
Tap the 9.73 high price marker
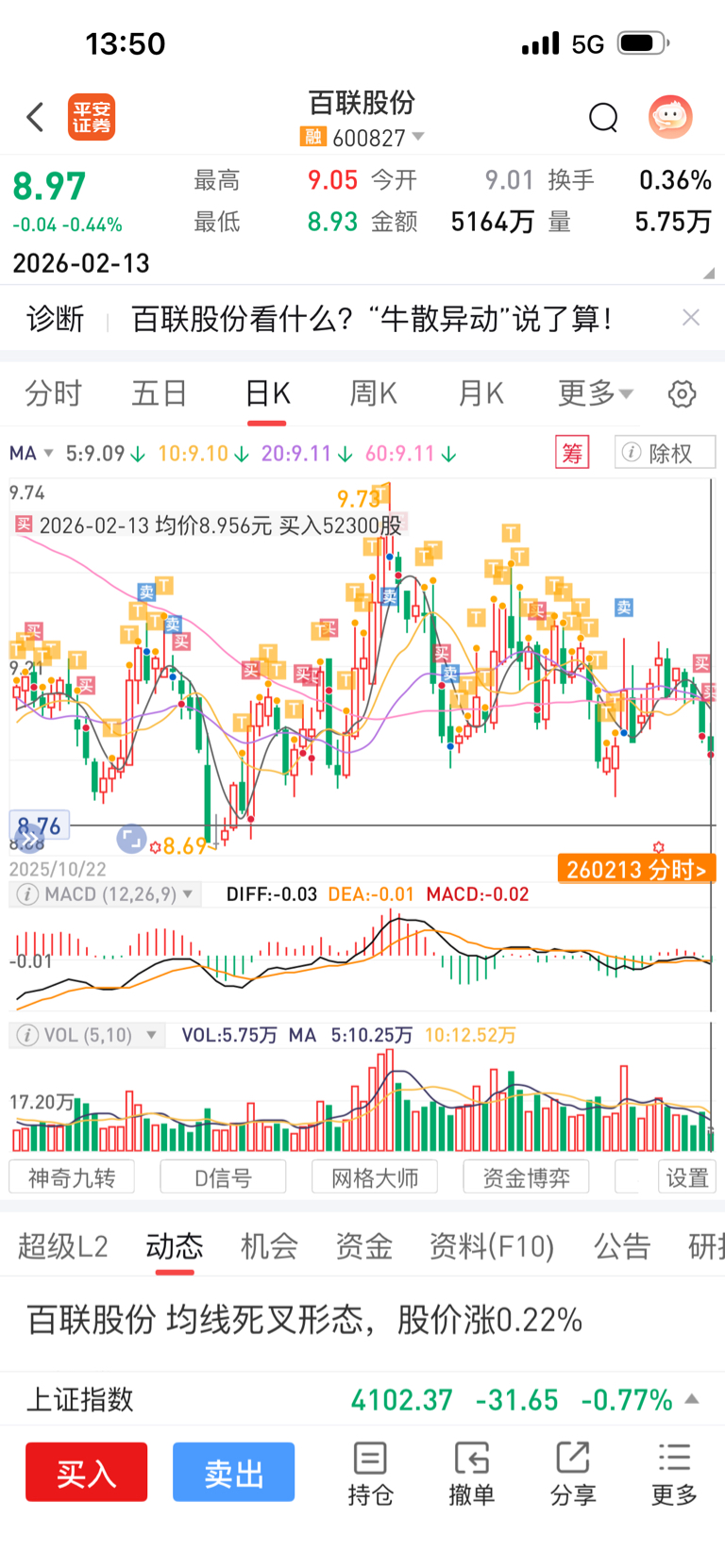(x=359, y=497)
